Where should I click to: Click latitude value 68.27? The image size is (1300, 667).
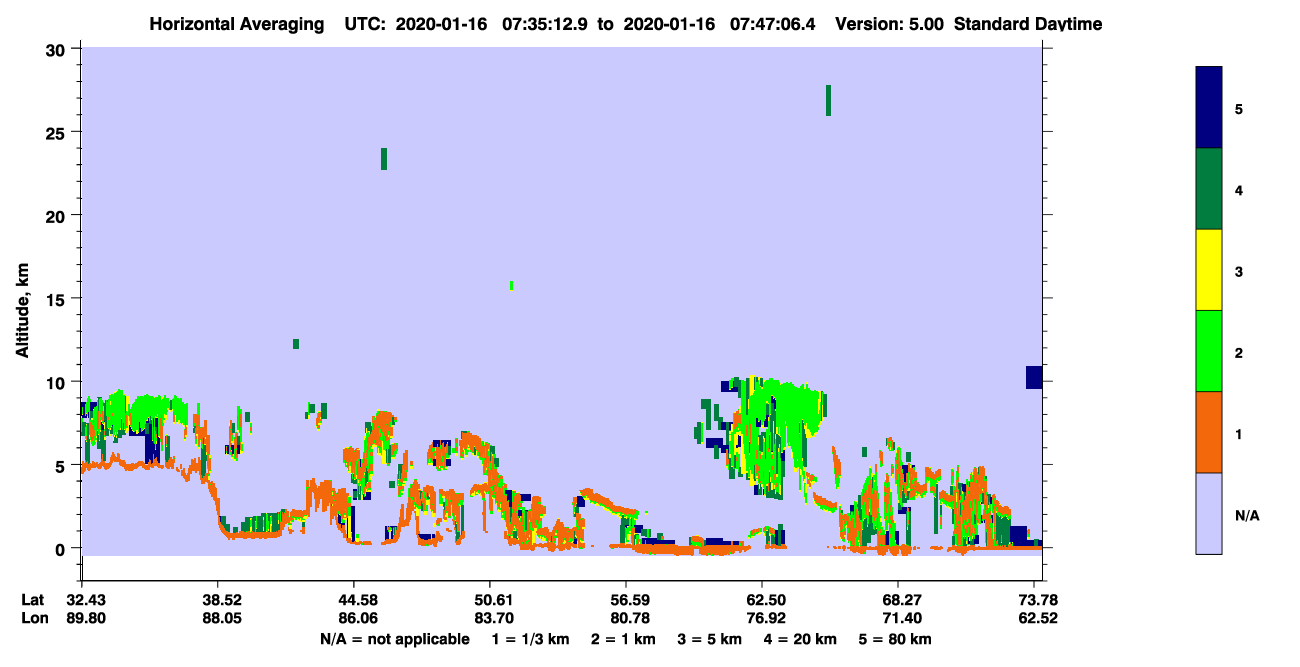[x=901, y=600]
